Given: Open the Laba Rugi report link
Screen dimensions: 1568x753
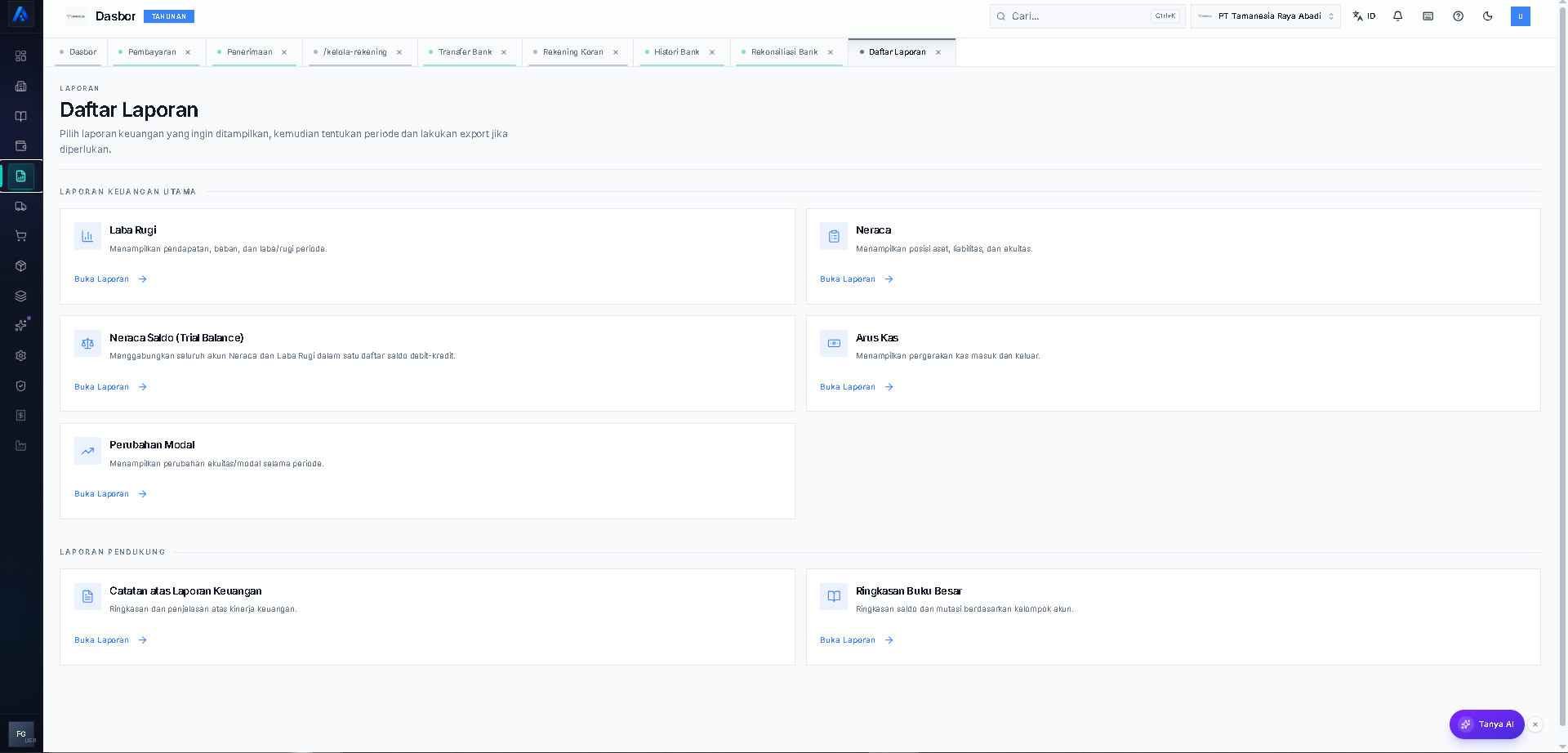Looking at the screenshot, I should tap(110, 279).
